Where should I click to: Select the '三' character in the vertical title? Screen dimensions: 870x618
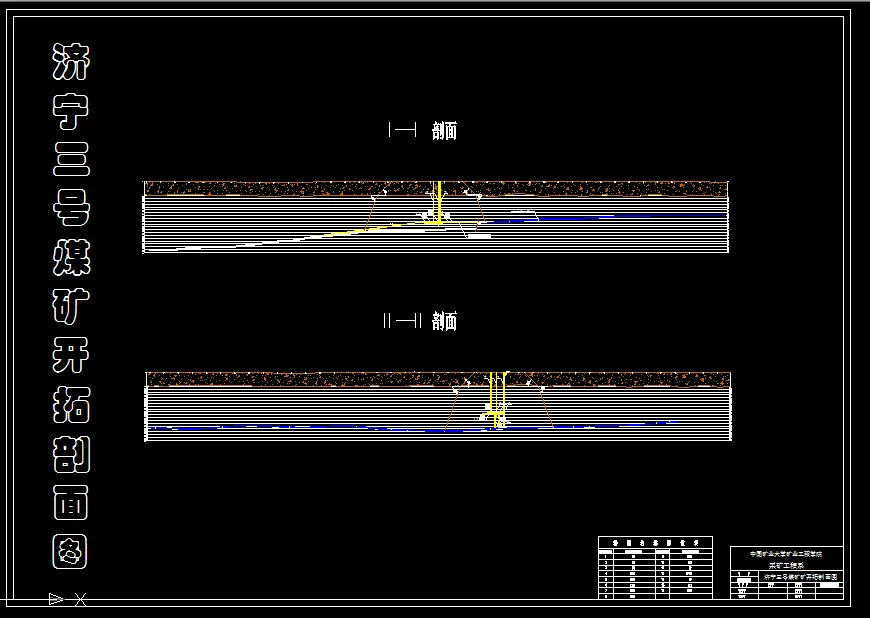(71, 159)
